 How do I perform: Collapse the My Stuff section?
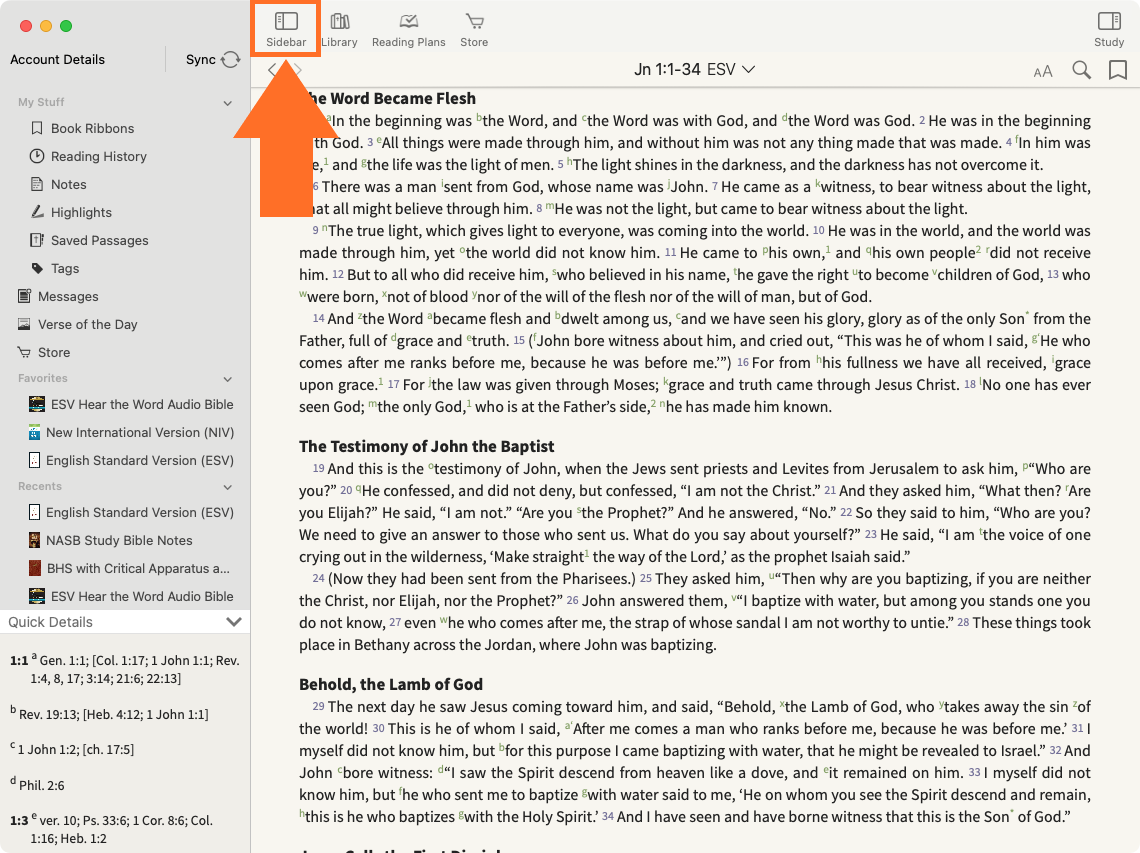tap(228, 103)
